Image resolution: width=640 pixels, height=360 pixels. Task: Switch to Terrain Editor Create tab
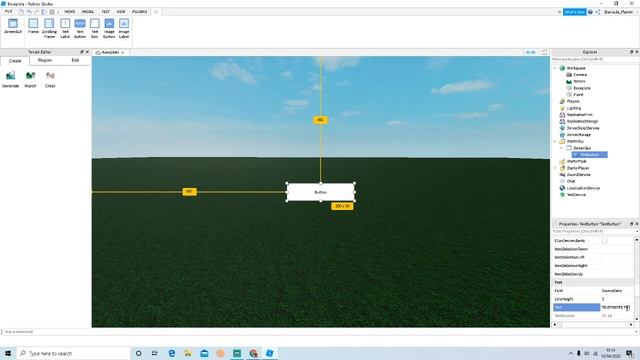click(15, 61)
